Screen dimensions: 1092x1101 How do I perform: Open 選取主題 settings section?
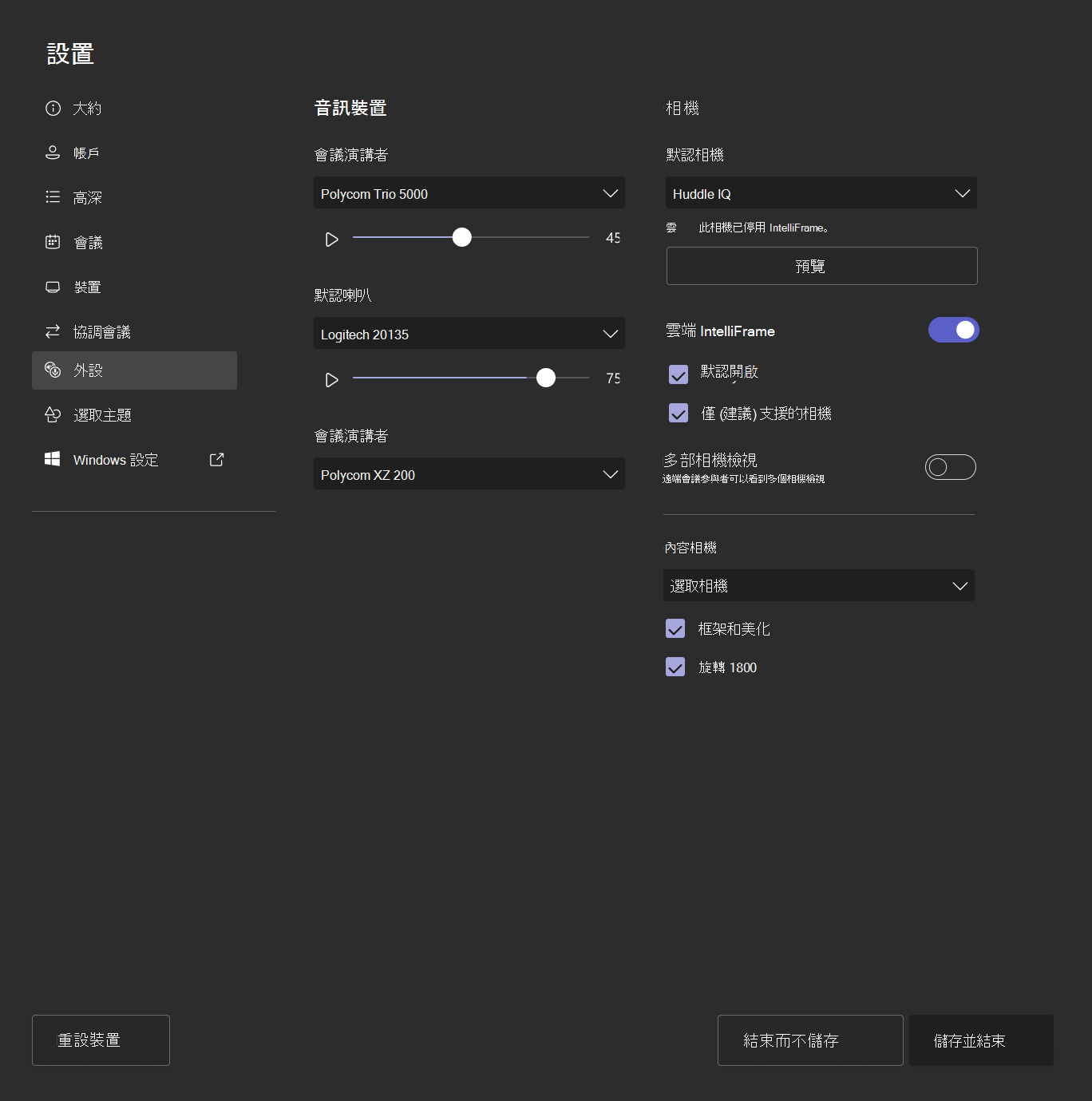click(134, 415)
